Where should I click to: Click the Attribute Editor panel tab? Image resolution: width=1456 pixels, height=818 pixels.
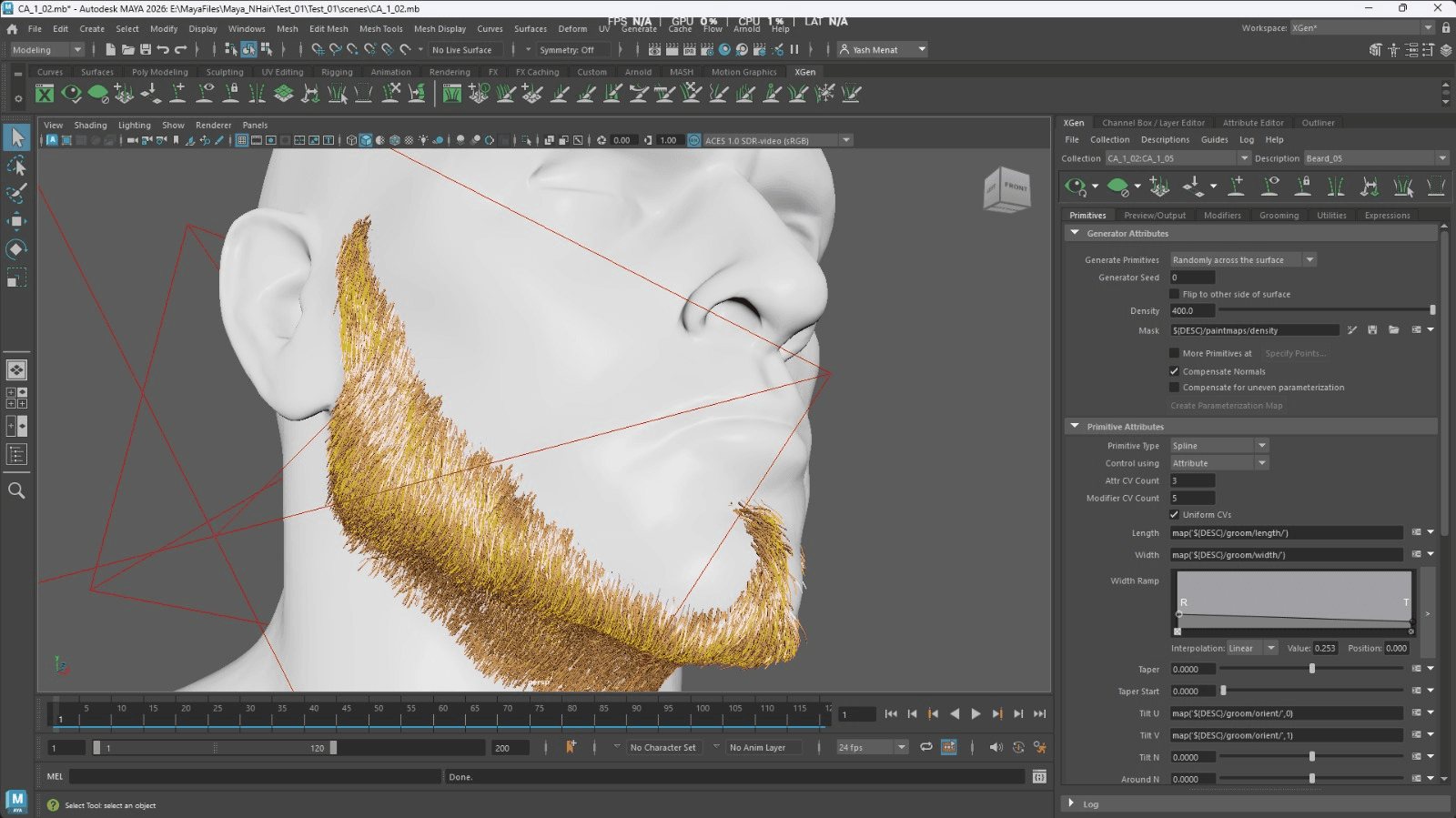(1252, 123)
